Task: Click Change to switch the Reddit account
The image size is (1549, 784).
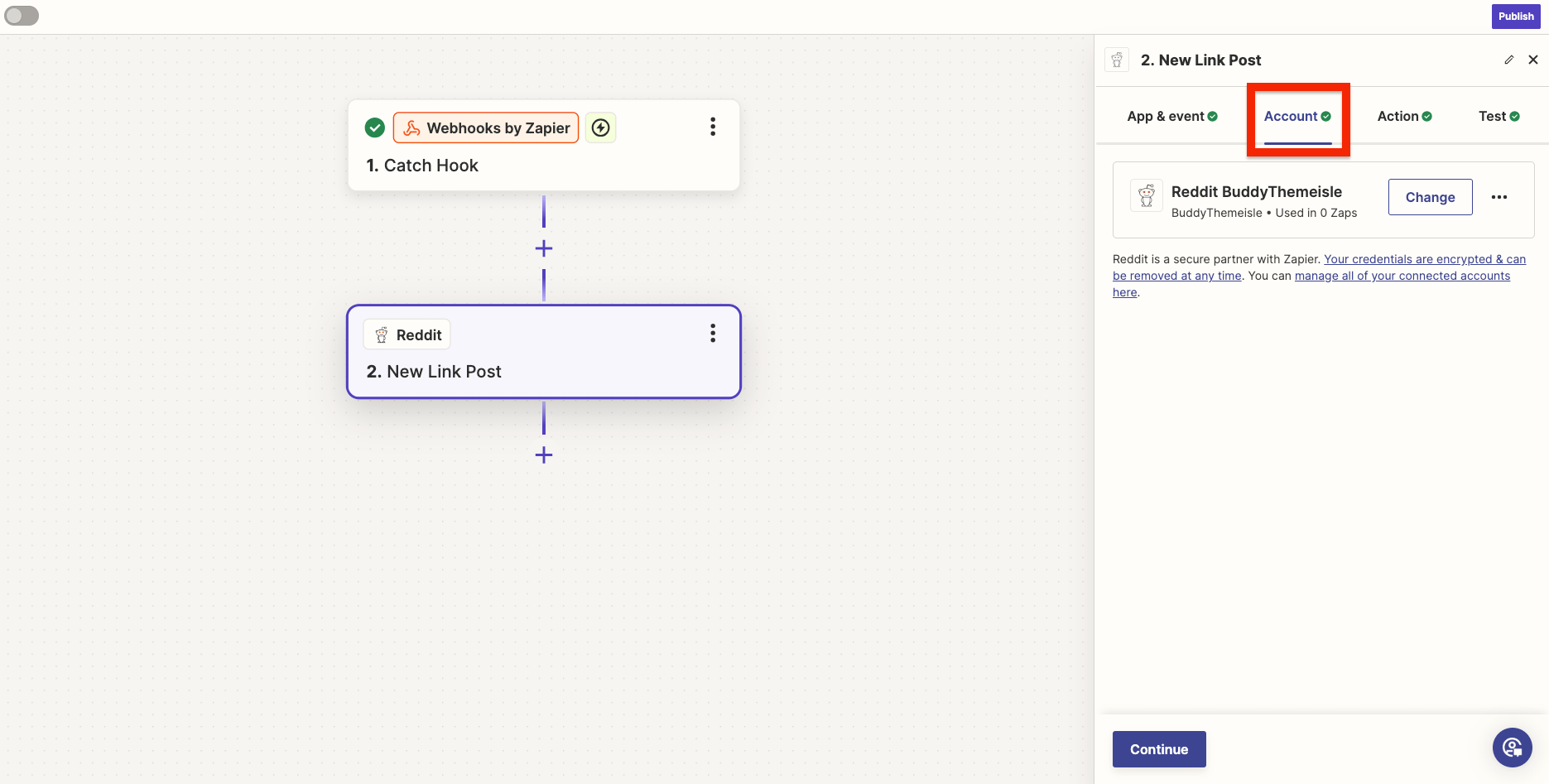Action: pos(1430,197)
